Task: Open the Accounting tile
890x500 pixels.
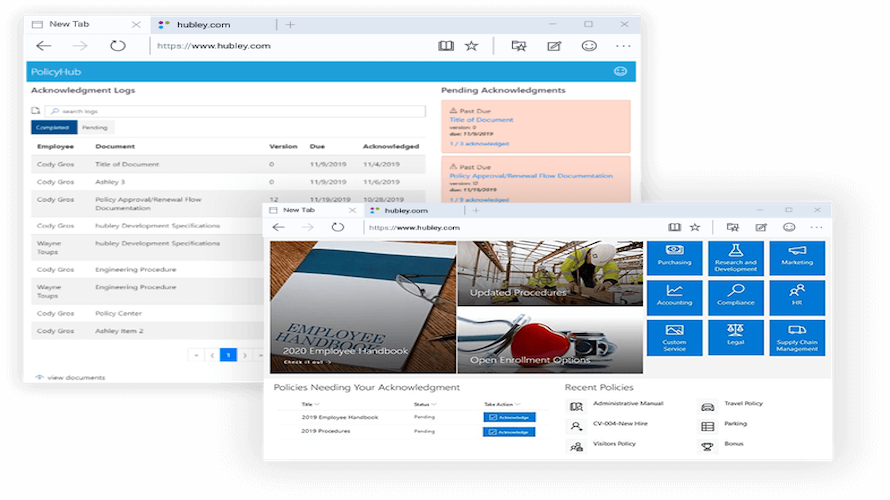Action: pos(674,298)
